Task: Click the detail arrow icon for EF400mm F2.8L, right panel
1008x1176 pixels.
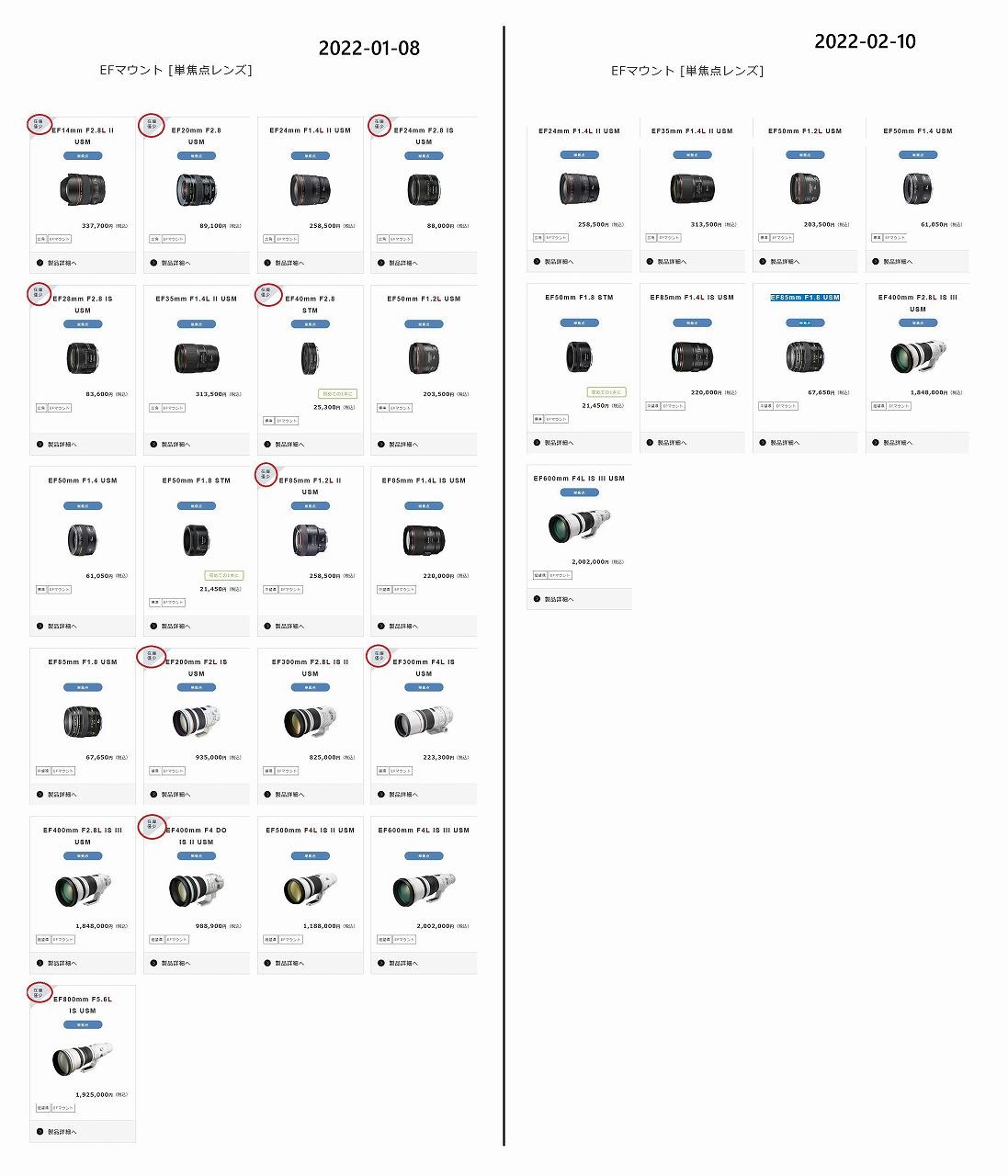Action: click(x=876, y=442)
